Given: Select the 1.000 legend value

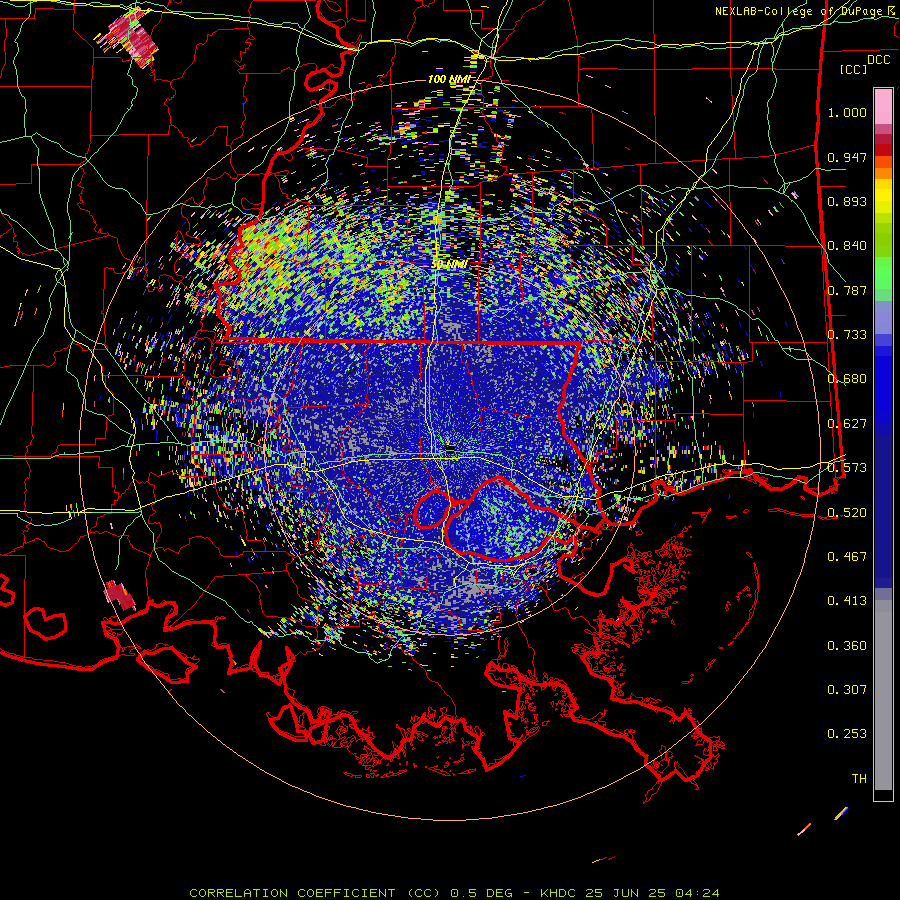Looking at the screenshot, I should pyautogui.click(x=847, y=112).
